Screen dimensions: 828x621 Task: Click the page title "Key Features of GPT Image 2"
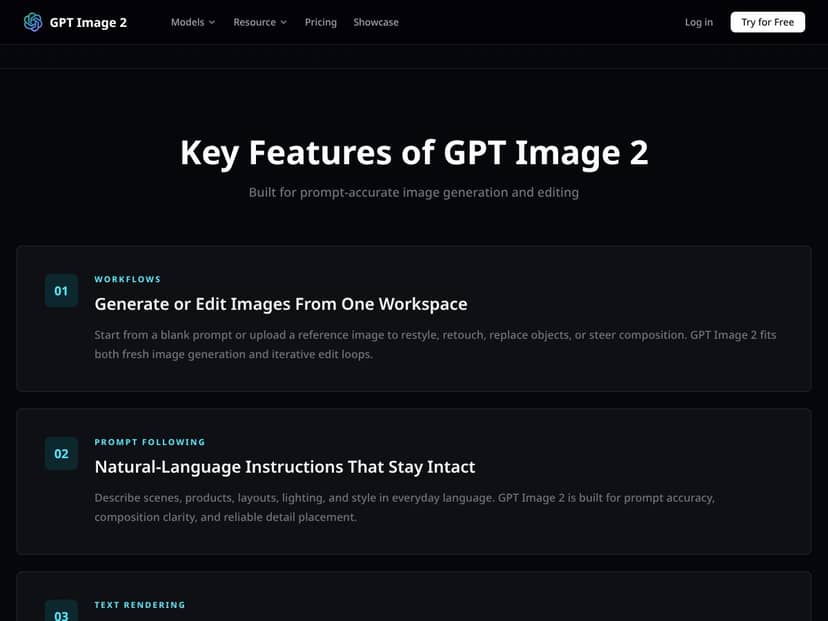pyautogui.click(x=414, y=152)
